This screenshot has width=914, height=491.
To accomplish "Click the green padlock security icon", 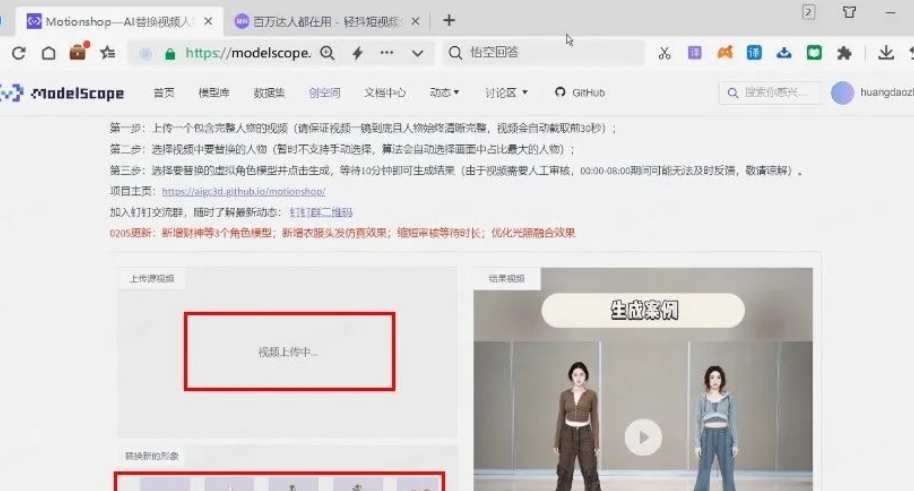I will [170, 54].
